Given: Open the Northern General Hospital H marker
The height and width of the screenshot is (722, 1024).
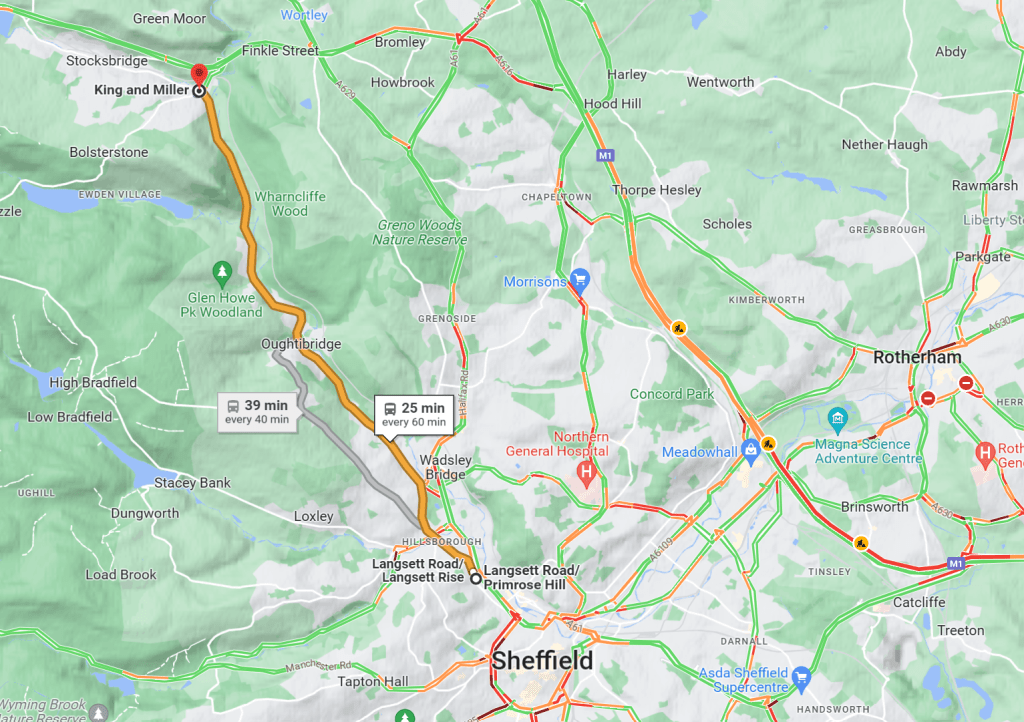Looking at the screenshot, I should tap(586, 473).
